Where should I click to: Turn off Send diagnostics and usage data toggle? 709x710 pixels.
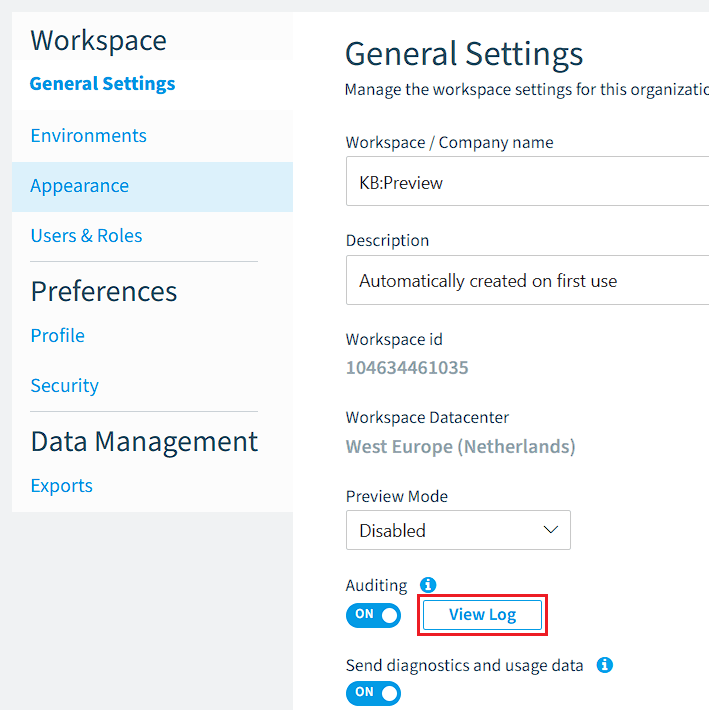click(373, 693)
